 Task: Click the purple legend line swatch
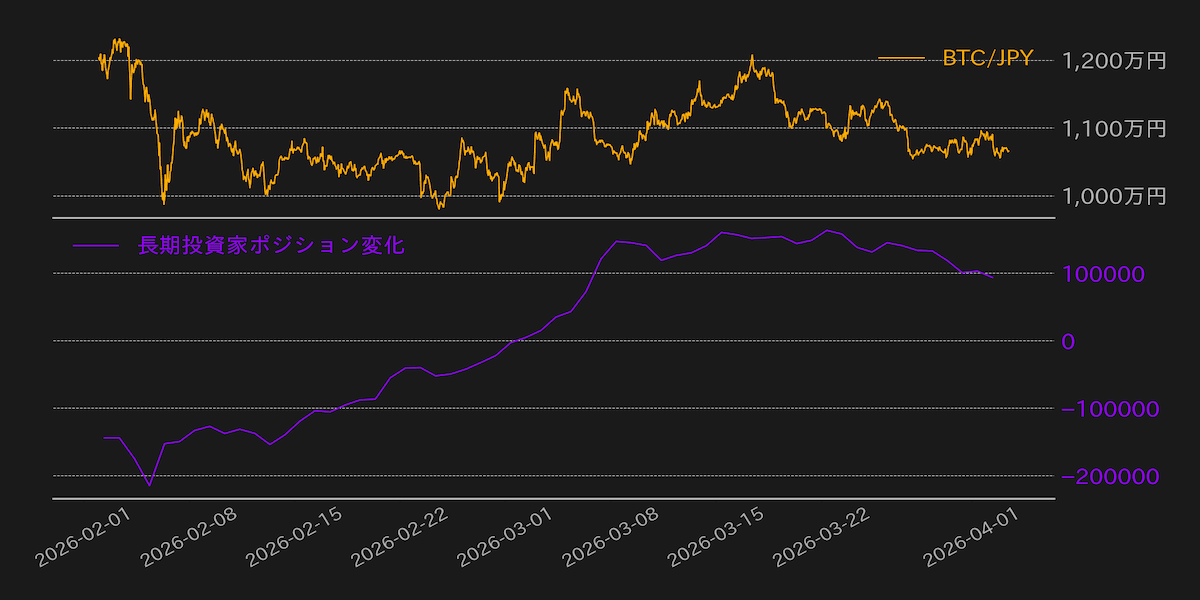click(96, 245)
